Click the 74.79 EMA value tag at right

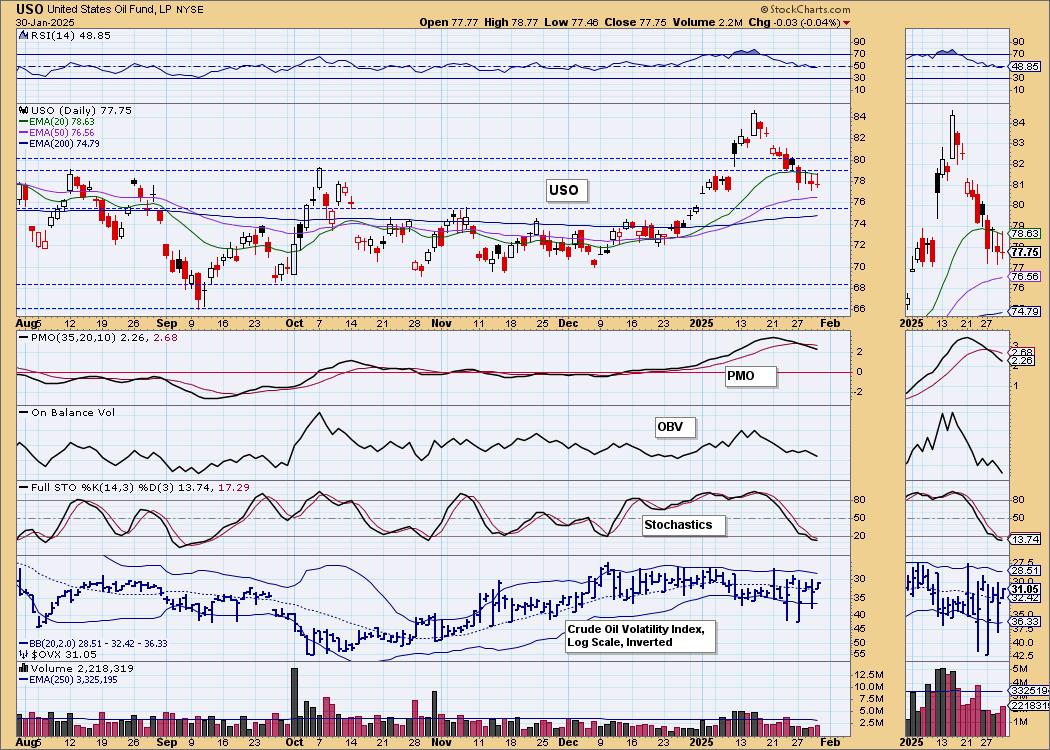[x=1026, y=311]
